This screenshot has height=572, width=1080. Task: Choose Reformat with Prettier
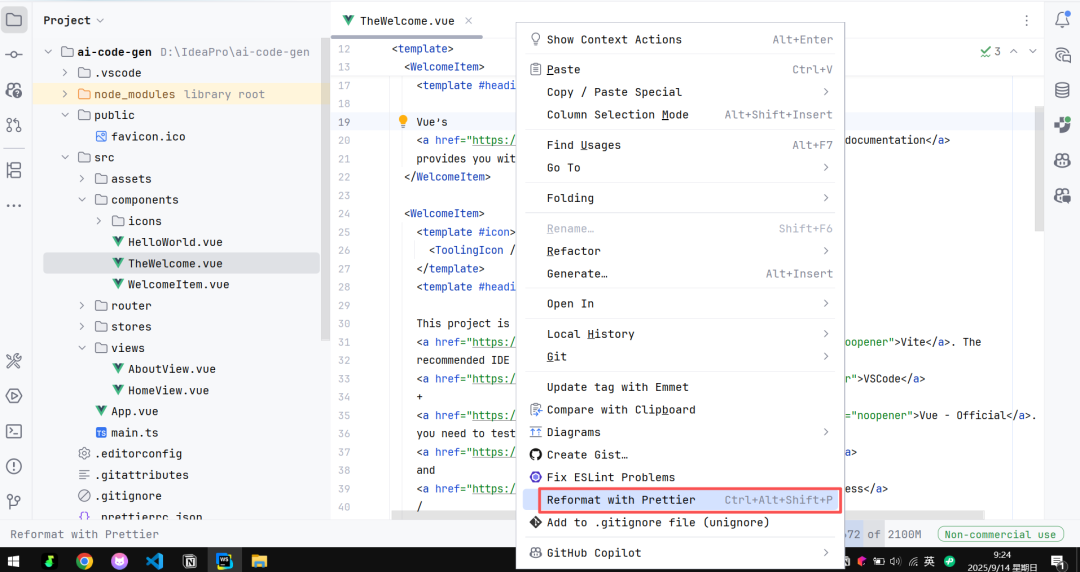click(681, 500)
